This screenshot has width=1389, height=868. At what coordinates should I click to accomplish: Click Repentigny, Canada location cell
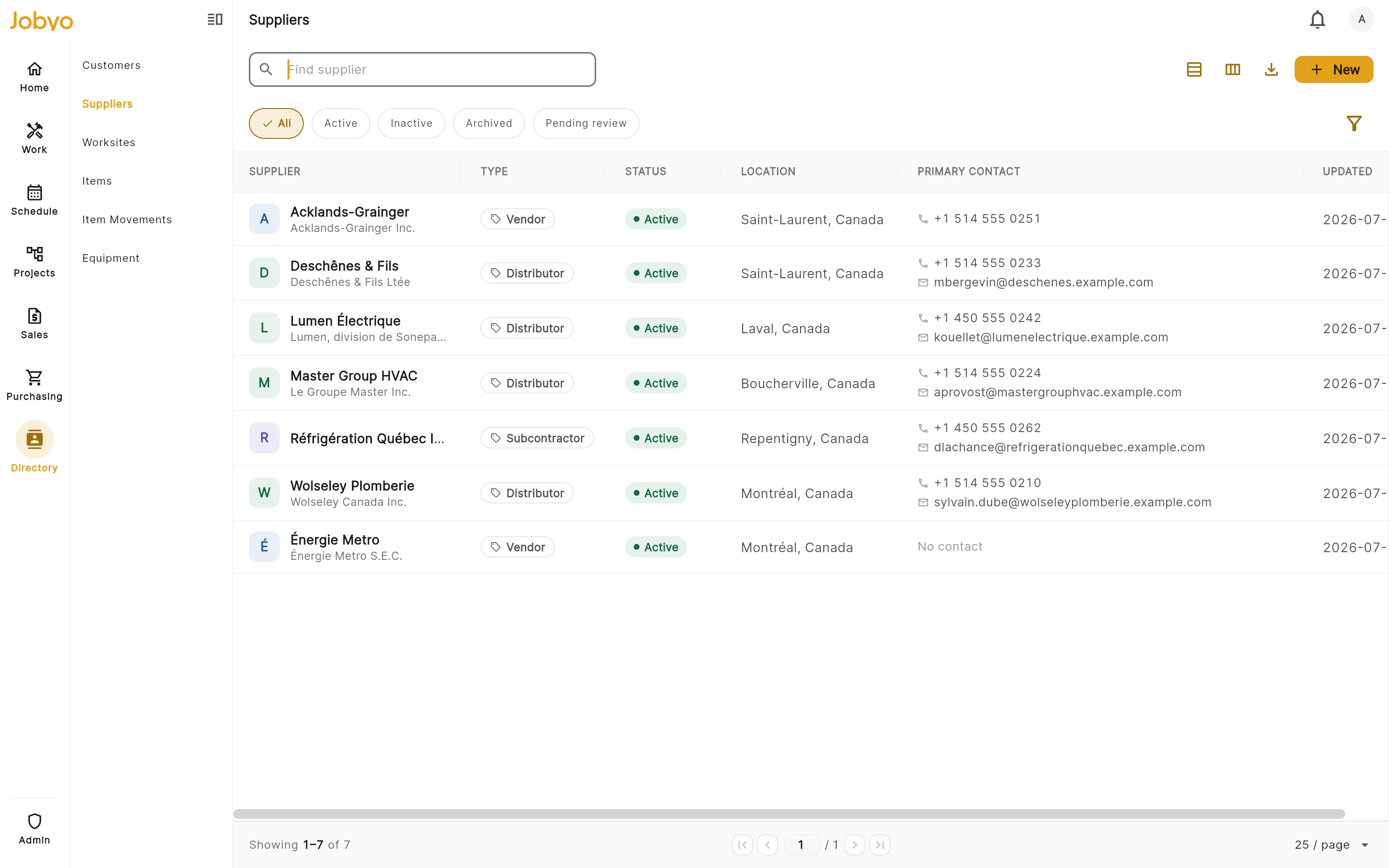tap(804, 439)
